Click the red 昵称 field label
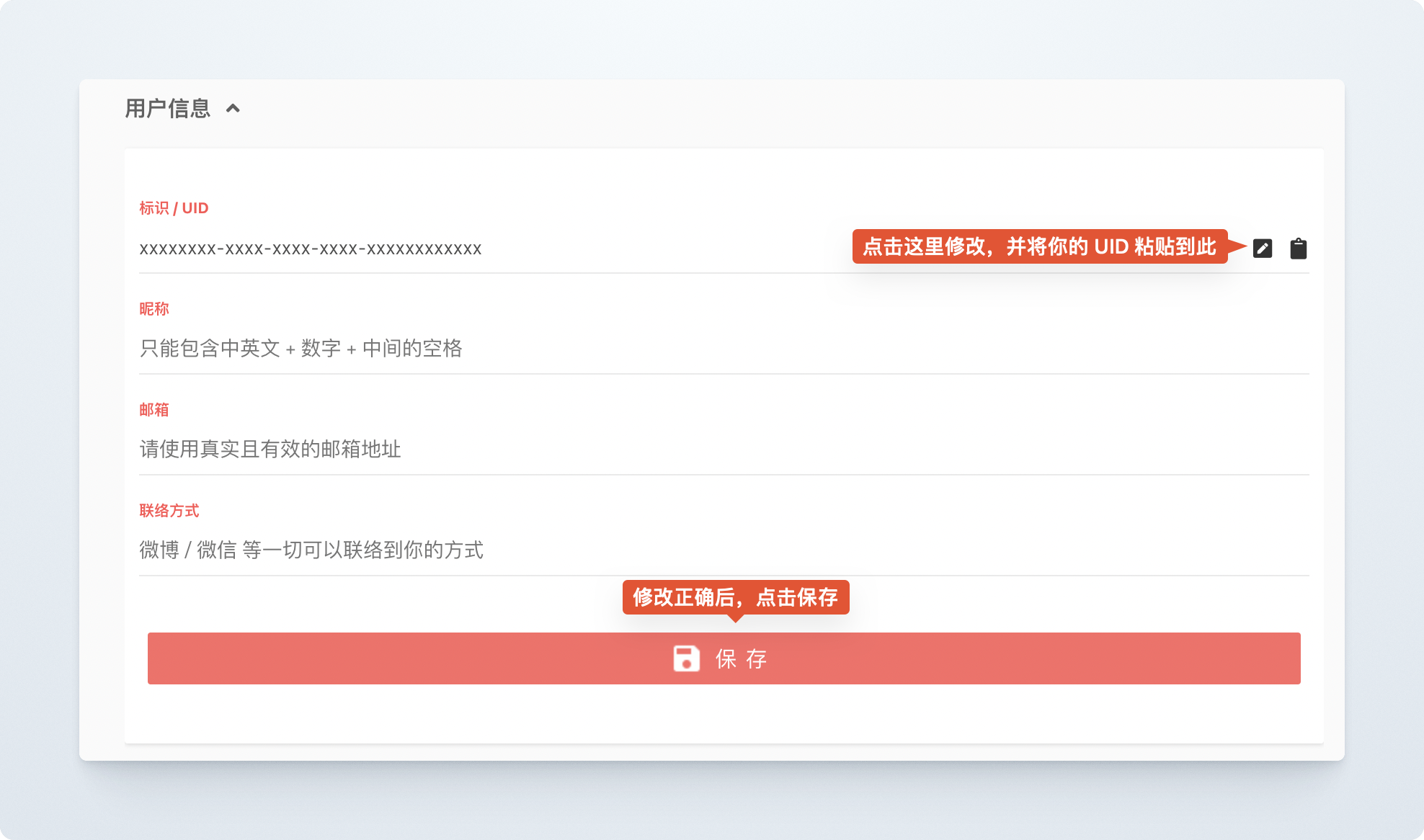This screenshot has height=840, width=1424. 153,308
